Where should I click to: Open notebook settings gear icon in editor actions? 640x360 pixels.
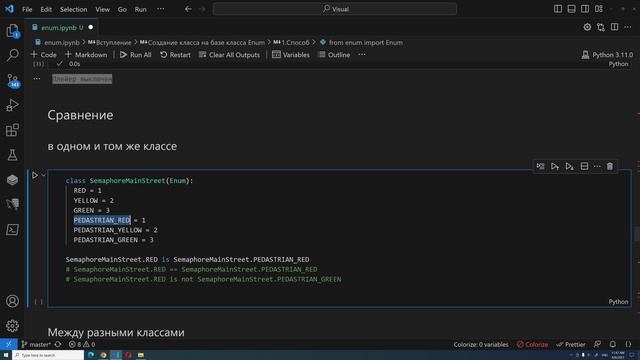[x=587, y=27]
